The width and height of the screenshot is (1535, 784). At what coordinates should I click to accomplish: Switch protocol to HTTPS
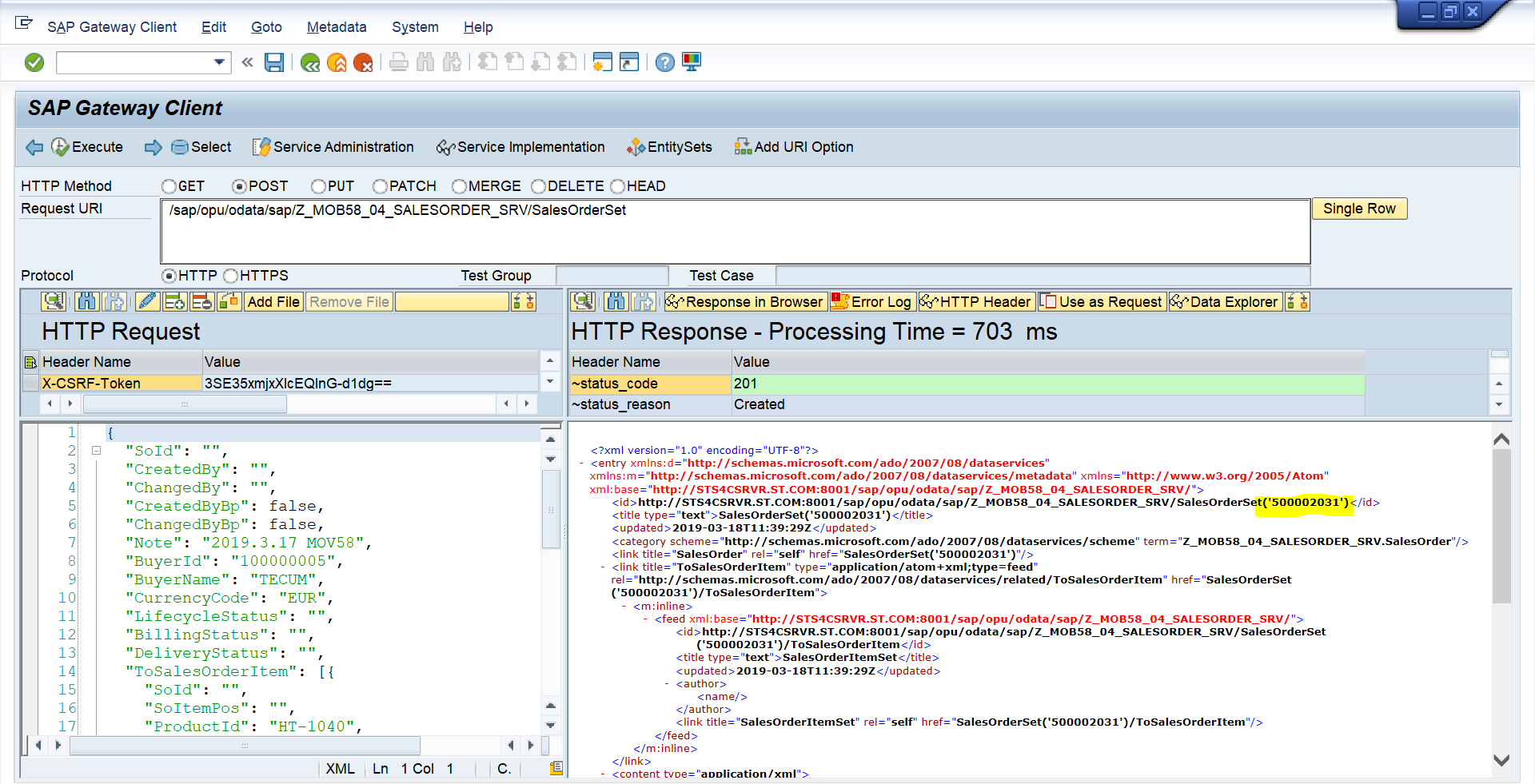tap(231, 276)
